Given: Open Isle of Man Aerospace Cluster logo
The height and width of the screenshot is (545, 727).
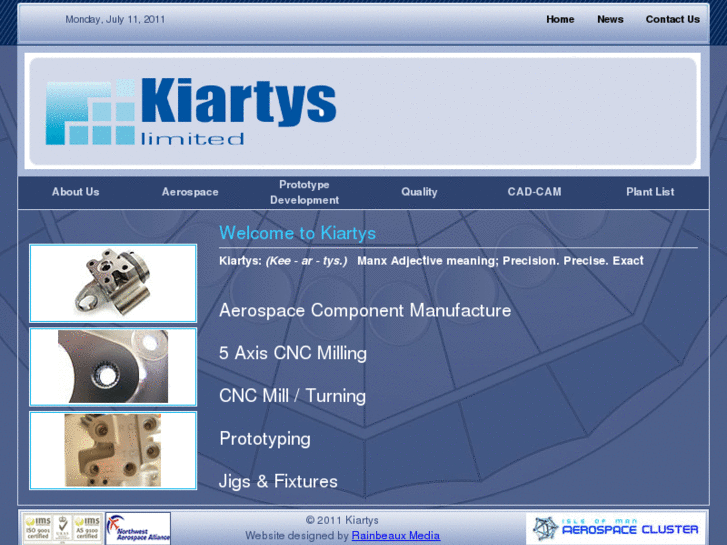Looking at the screenshot, I should point(616,528).
